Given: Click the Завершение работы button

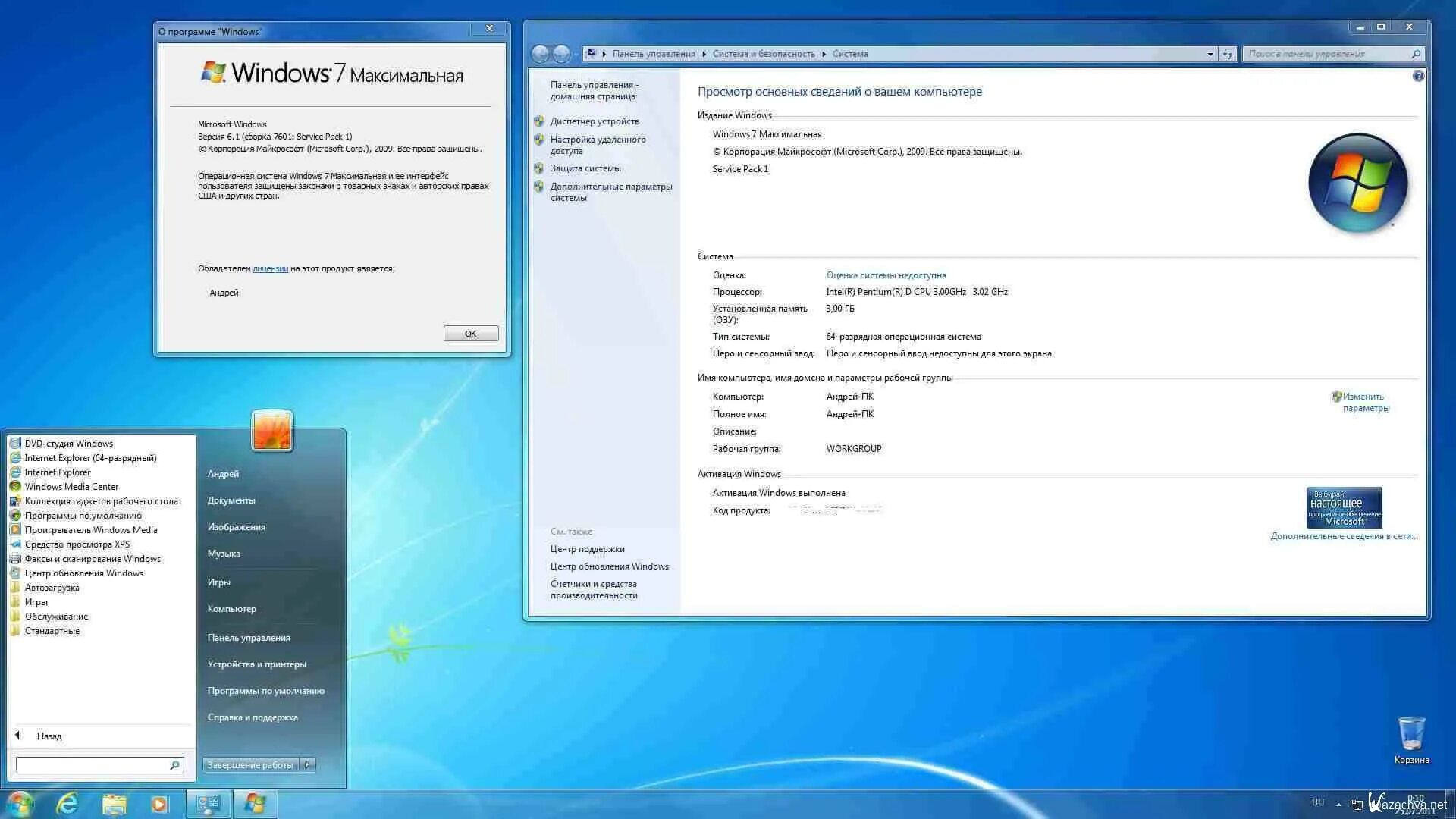Looking at the screenshot, I should [x=251, y=765].
